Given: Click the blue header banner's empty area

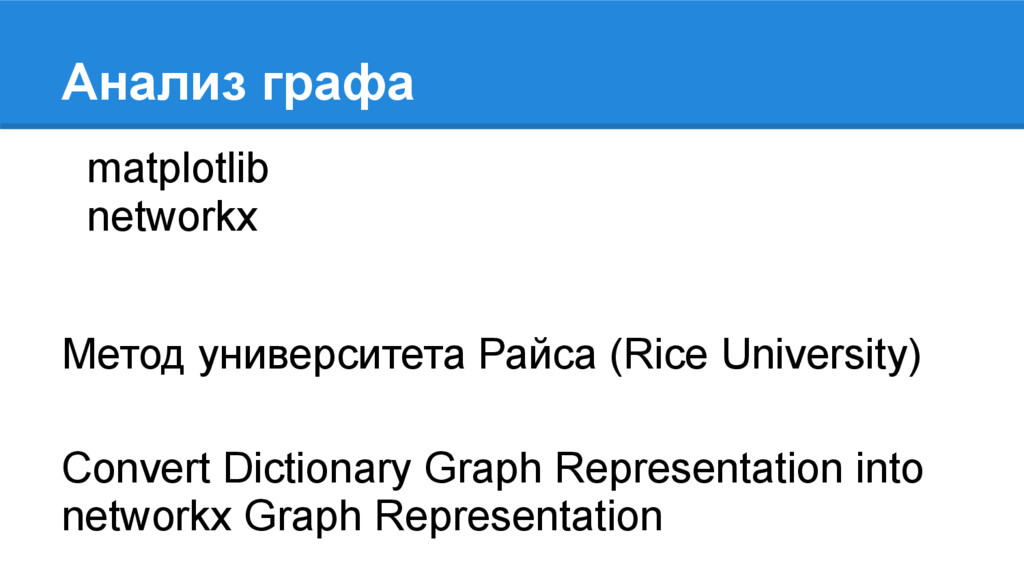Looking at the screenshot, I should pyautogui.click(x=718, y=65).
